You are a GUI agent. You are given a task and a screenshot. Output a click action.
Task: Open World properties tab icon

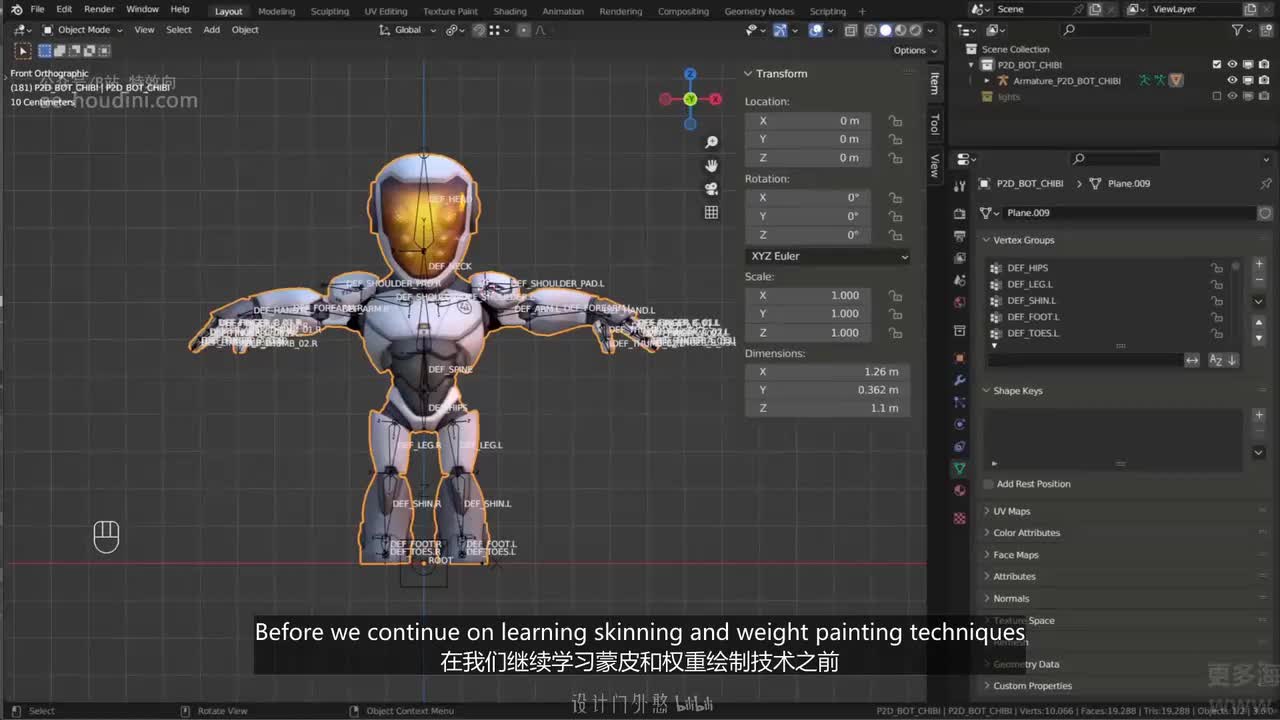tap(960, 302)
